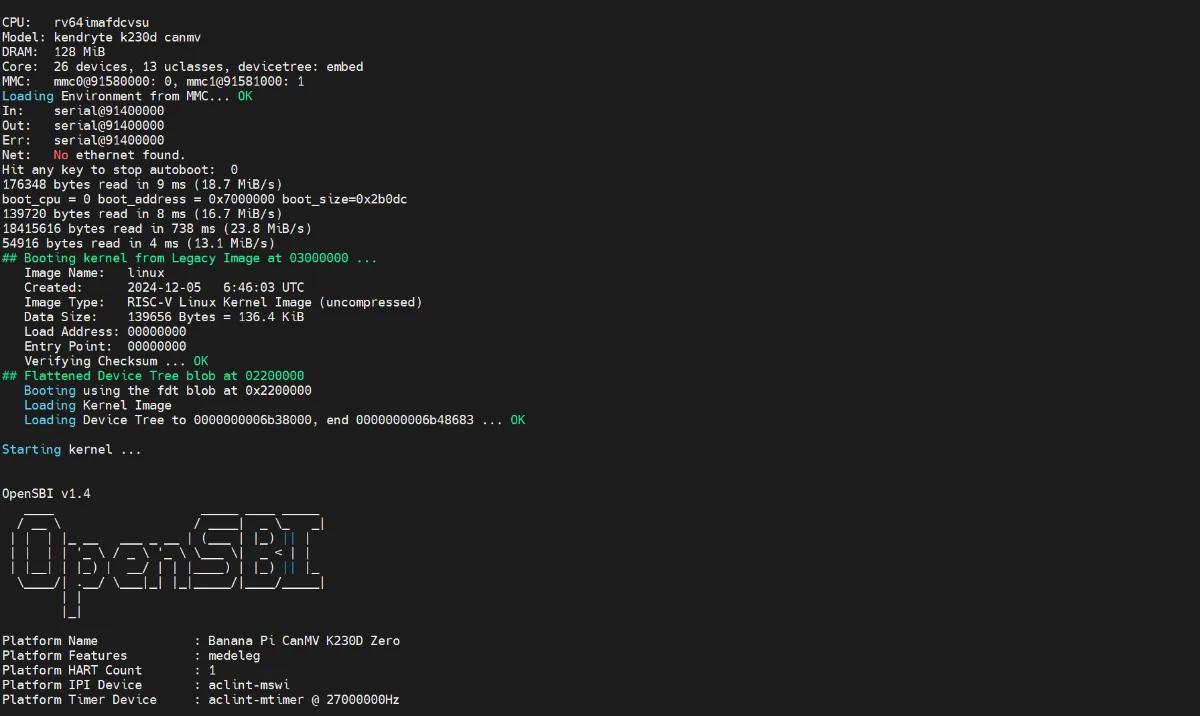Click the 'Platform HART Count : 1' line

[x=109, y=670]
